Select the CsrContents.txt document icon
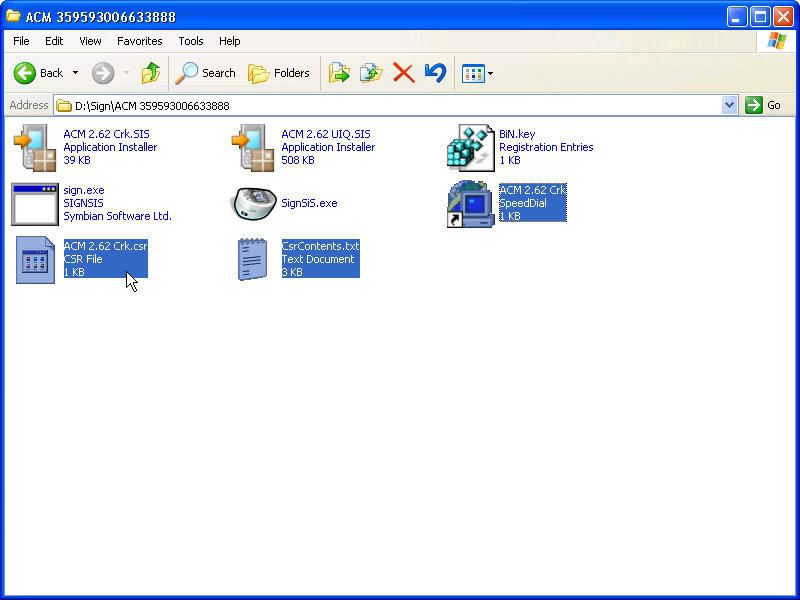 (x=253, y=259)
